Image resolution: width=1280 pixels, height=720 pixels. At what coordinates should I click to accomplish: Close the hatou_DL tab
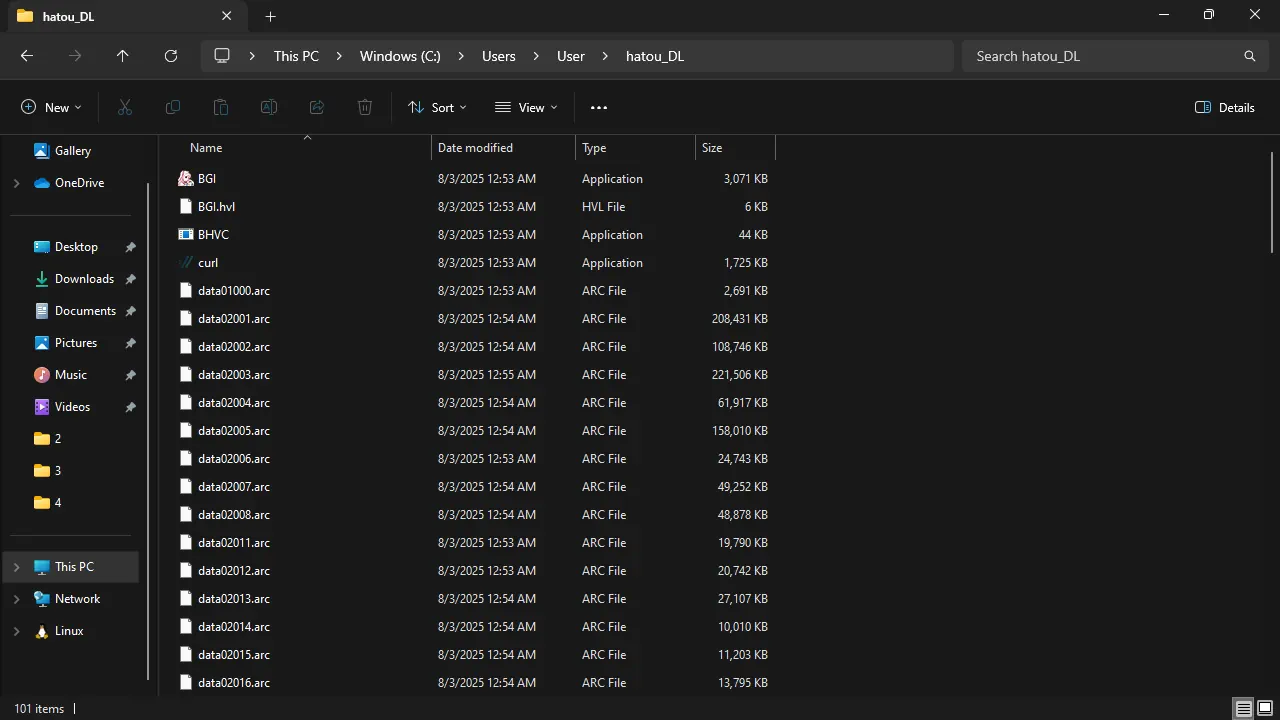[x=227, y=16]
